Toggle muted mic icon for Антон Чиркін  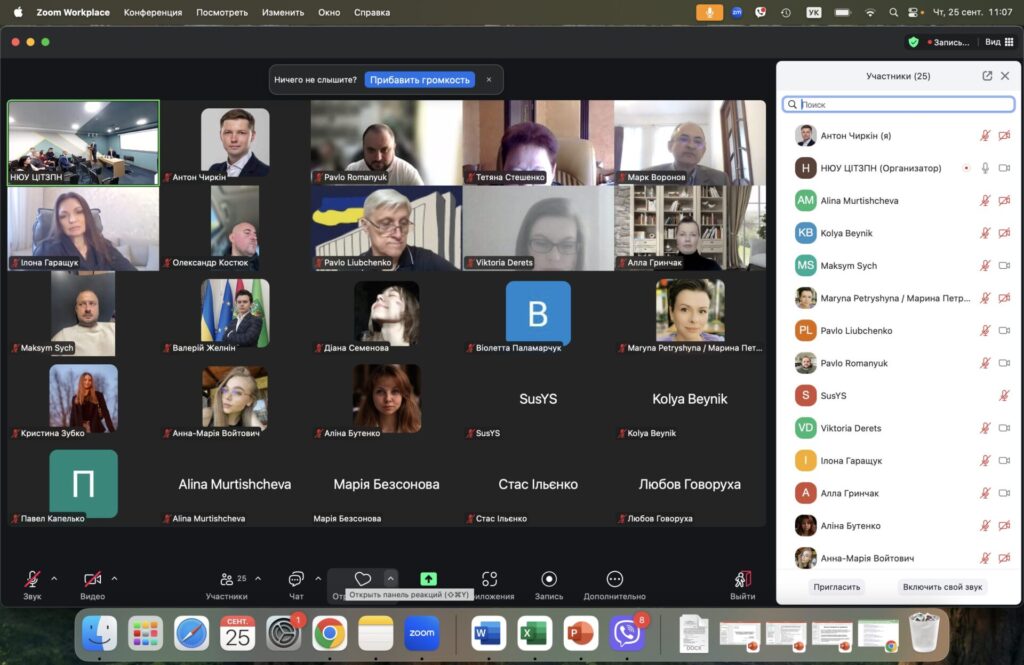985,135
